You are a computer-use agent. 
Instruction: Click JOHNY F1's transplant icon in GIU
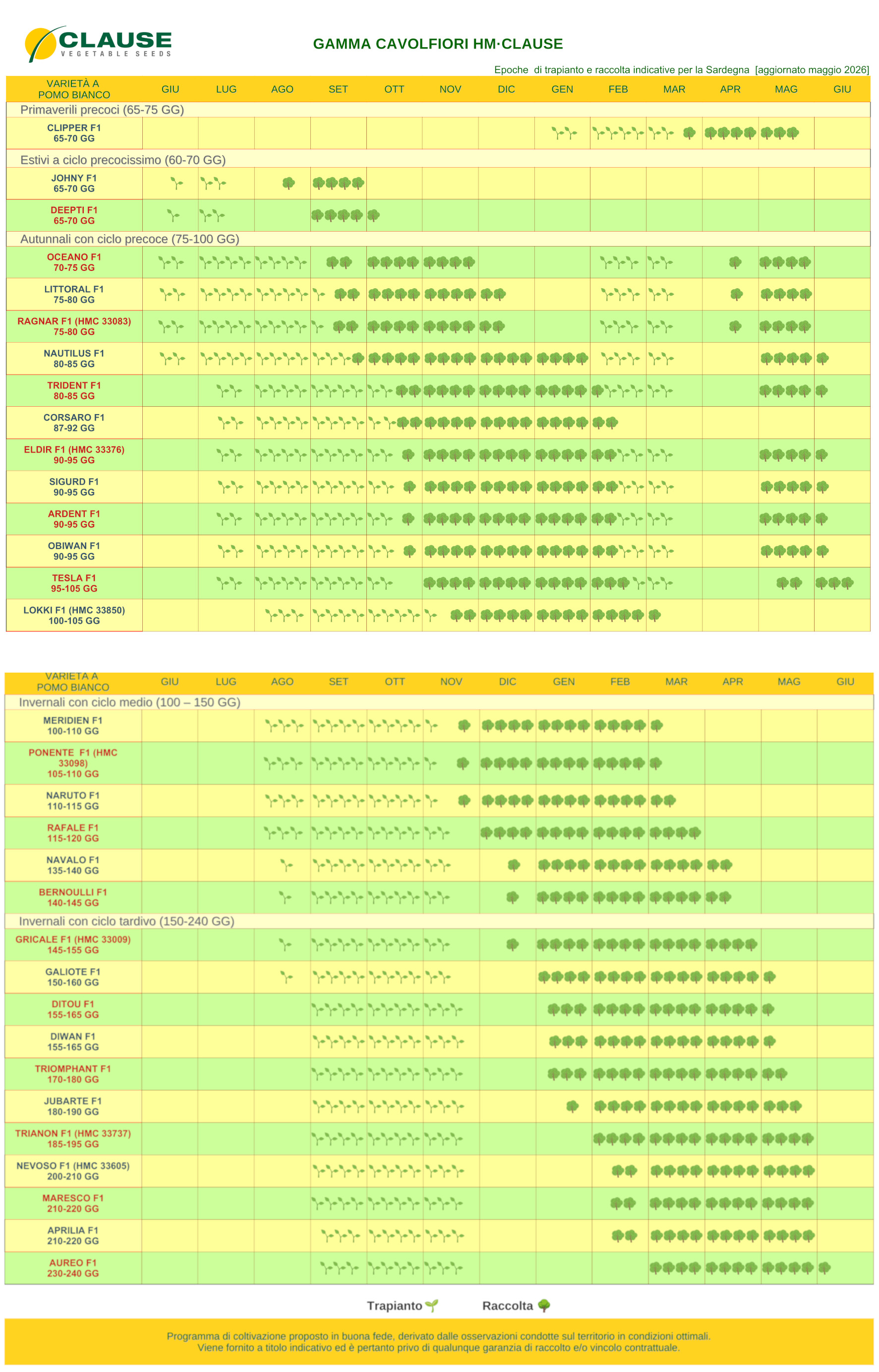(176, 183)
